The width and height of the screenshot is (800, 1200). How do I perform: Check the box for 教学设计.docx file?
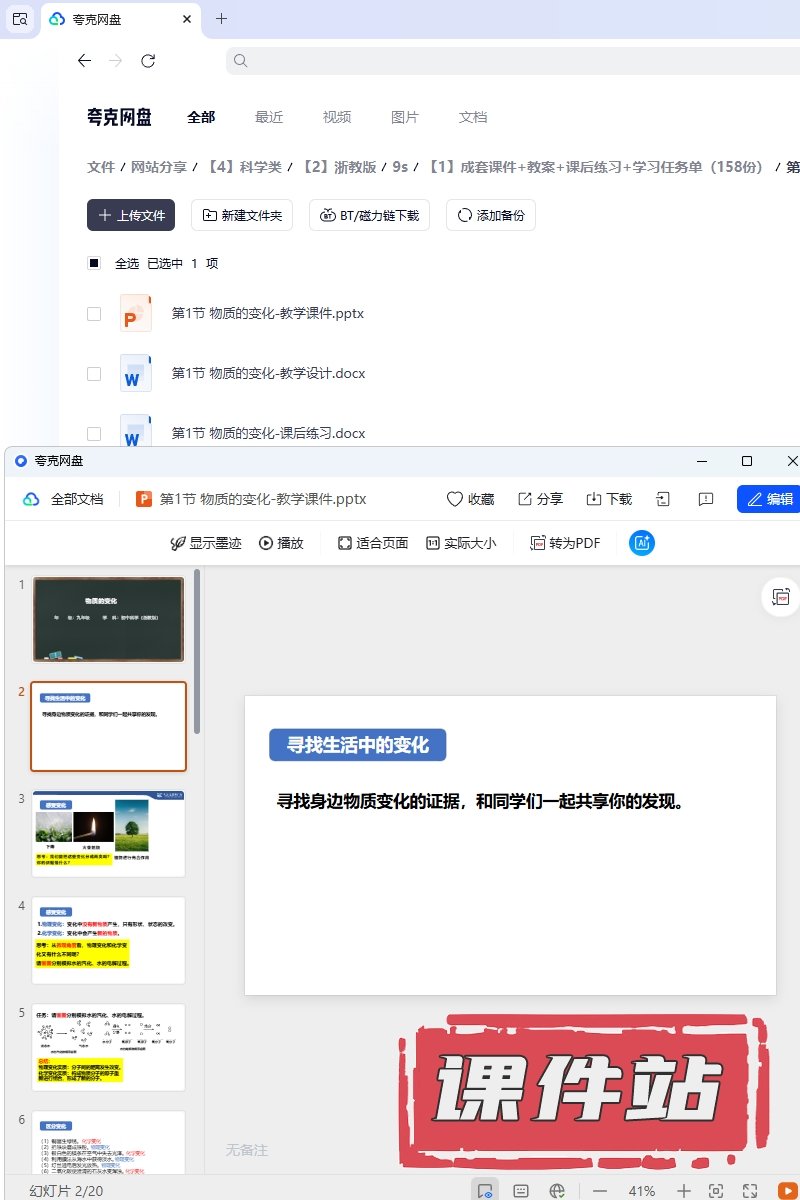[94, 374]
